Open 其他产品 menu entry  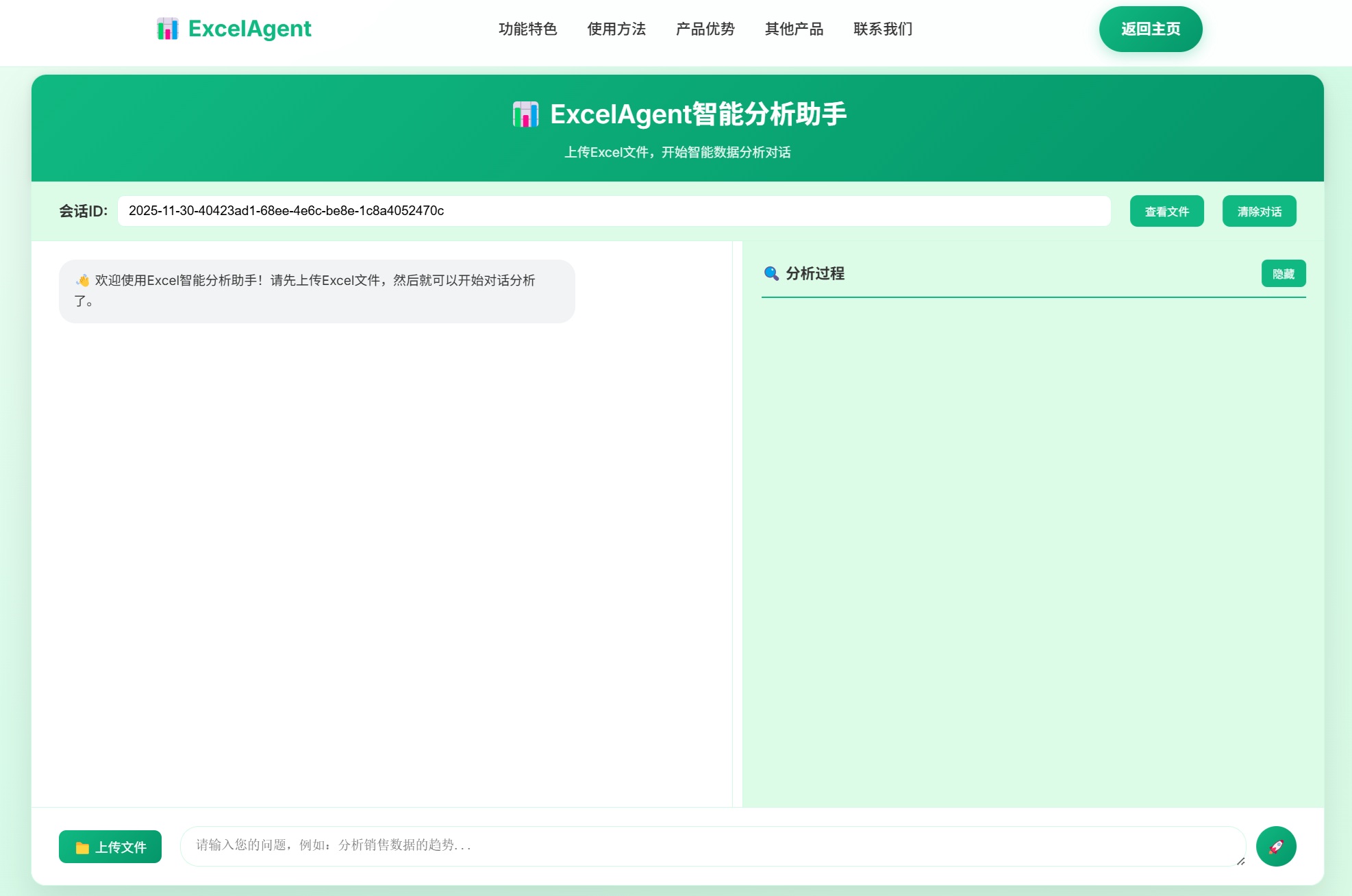click(x=794, y=29)
